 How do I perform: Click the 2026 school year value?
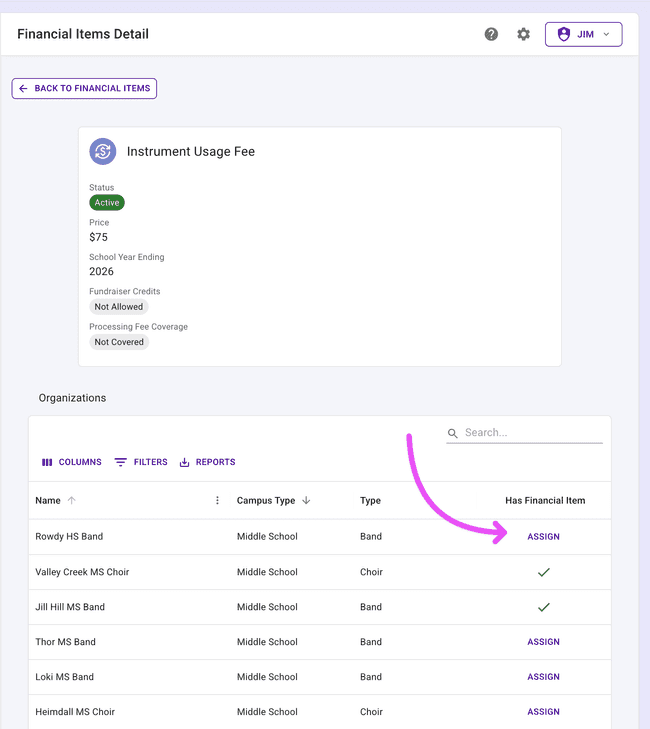coord(101,272)
